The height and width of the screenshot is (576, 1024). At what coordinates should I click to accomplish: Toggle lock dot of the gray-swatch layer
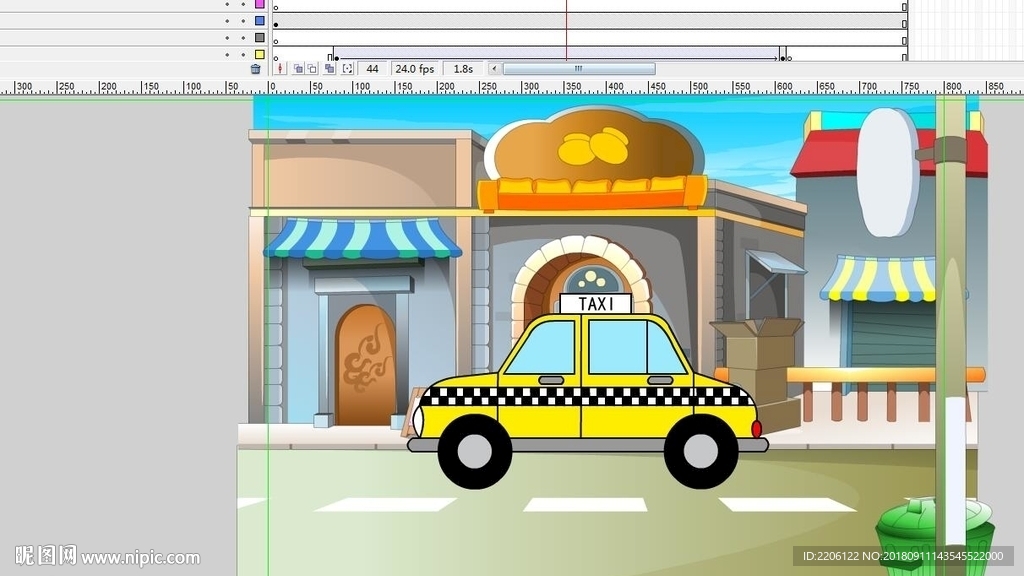[243, 38]
